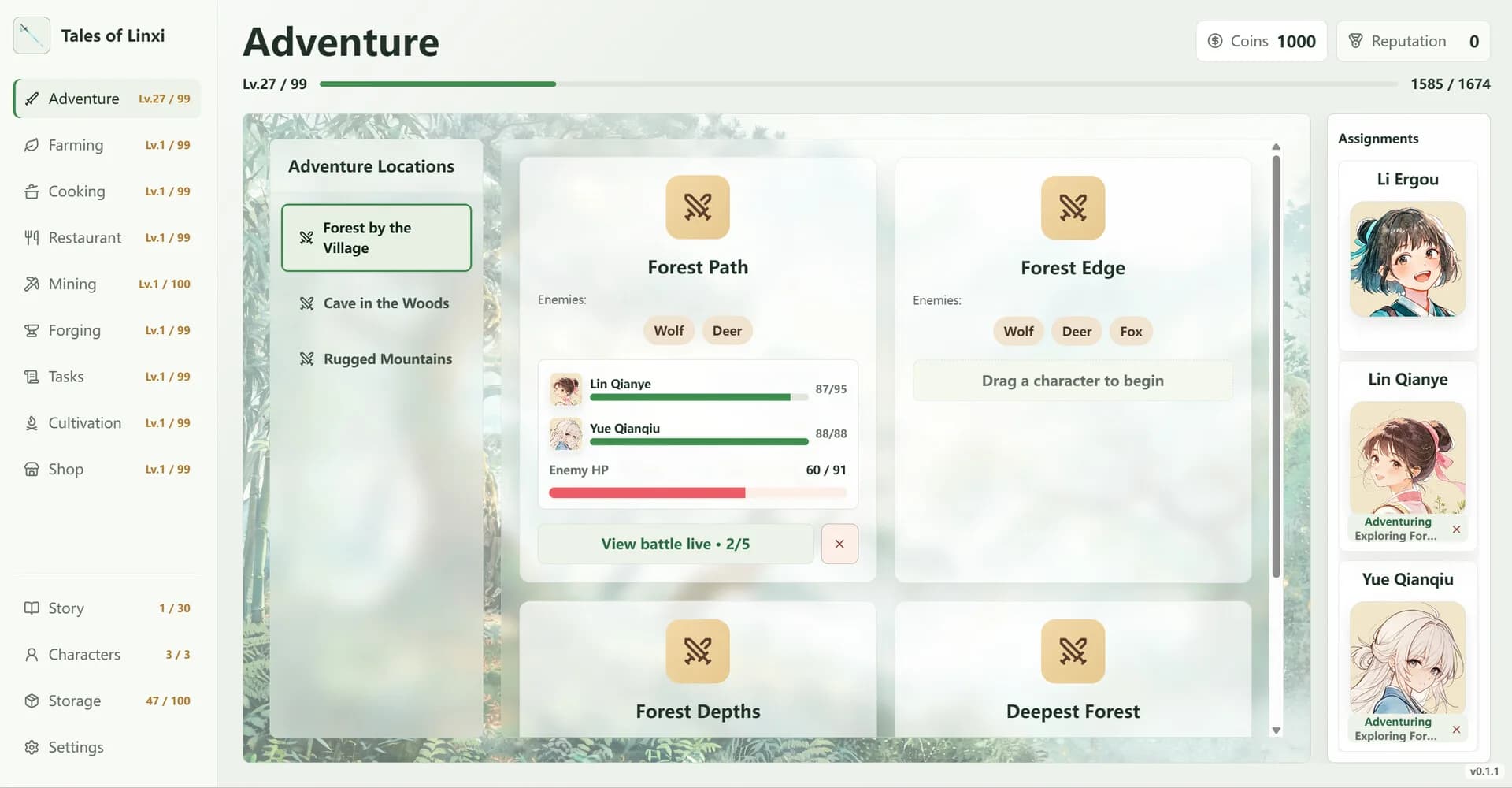Click the Adventure Locations heading
This screenshot has height=788, width=1512.
click(x=371, y=166)
